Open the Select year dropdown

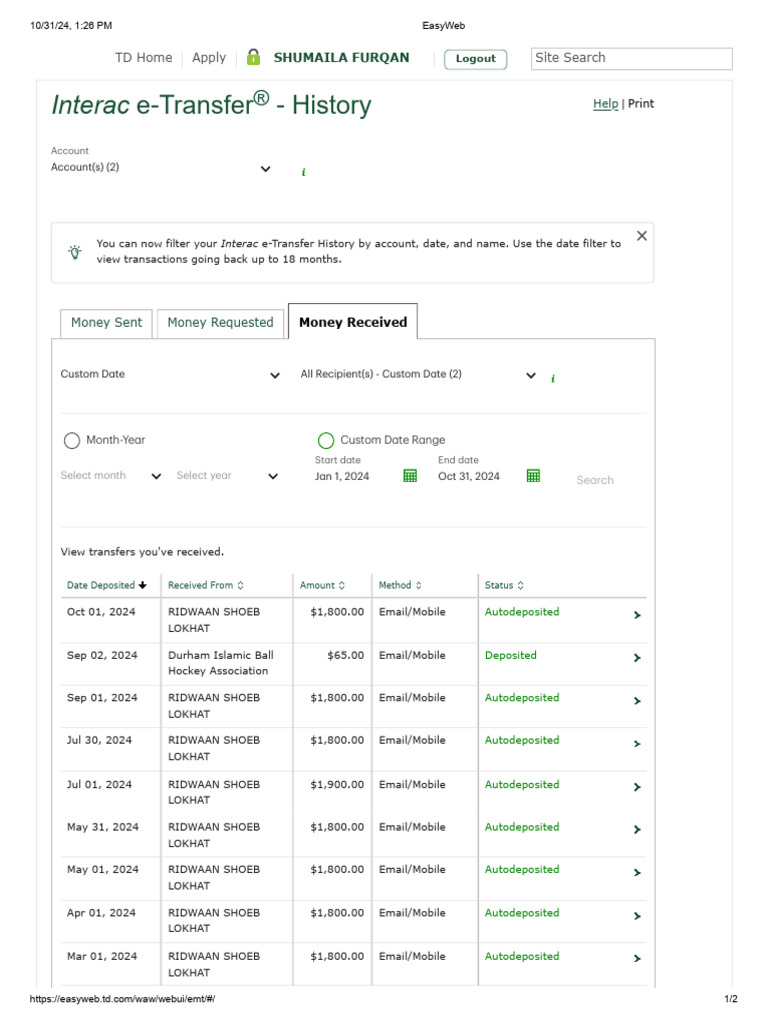pyautogui.click(x=227, y=475)
